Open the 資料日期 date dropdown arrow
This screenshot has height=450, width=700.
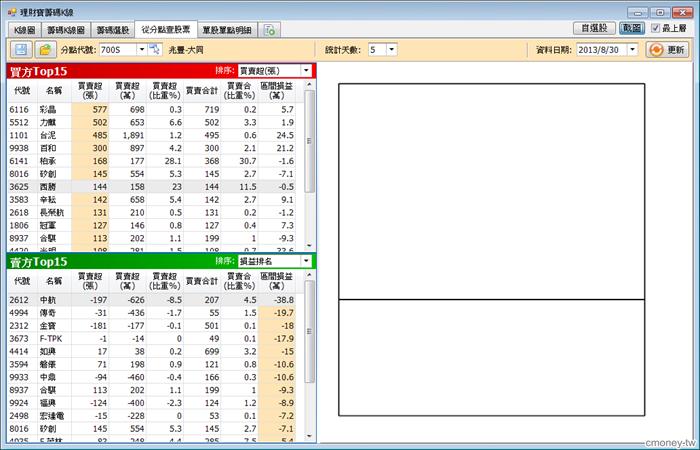633,49
